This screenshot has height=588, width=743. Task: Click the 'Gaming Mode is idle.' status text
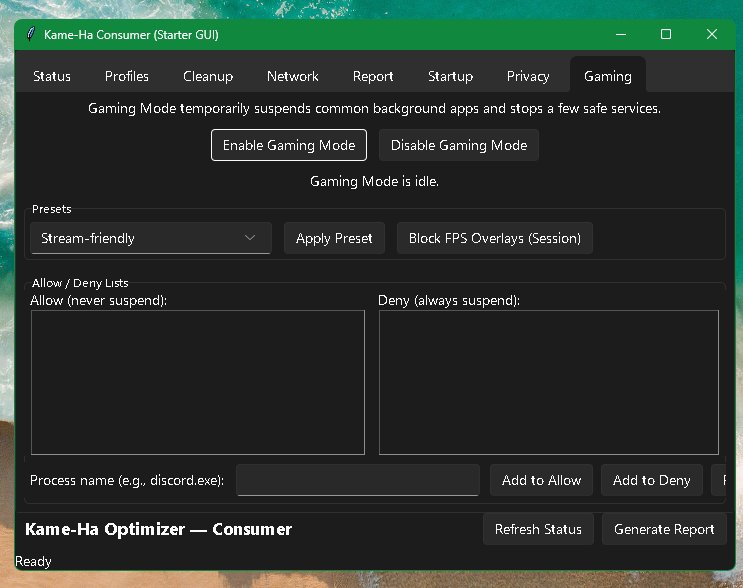374,181
